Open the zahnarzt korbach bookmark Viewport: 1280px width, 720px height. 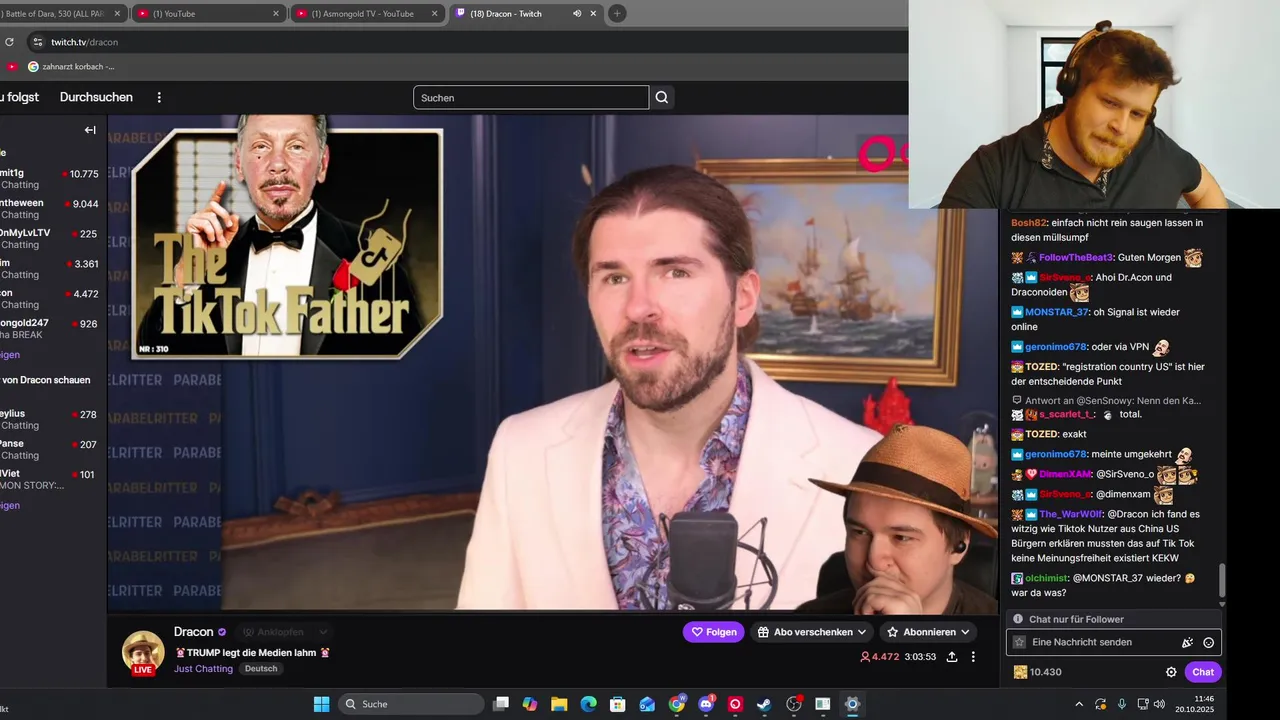(71, 66)
